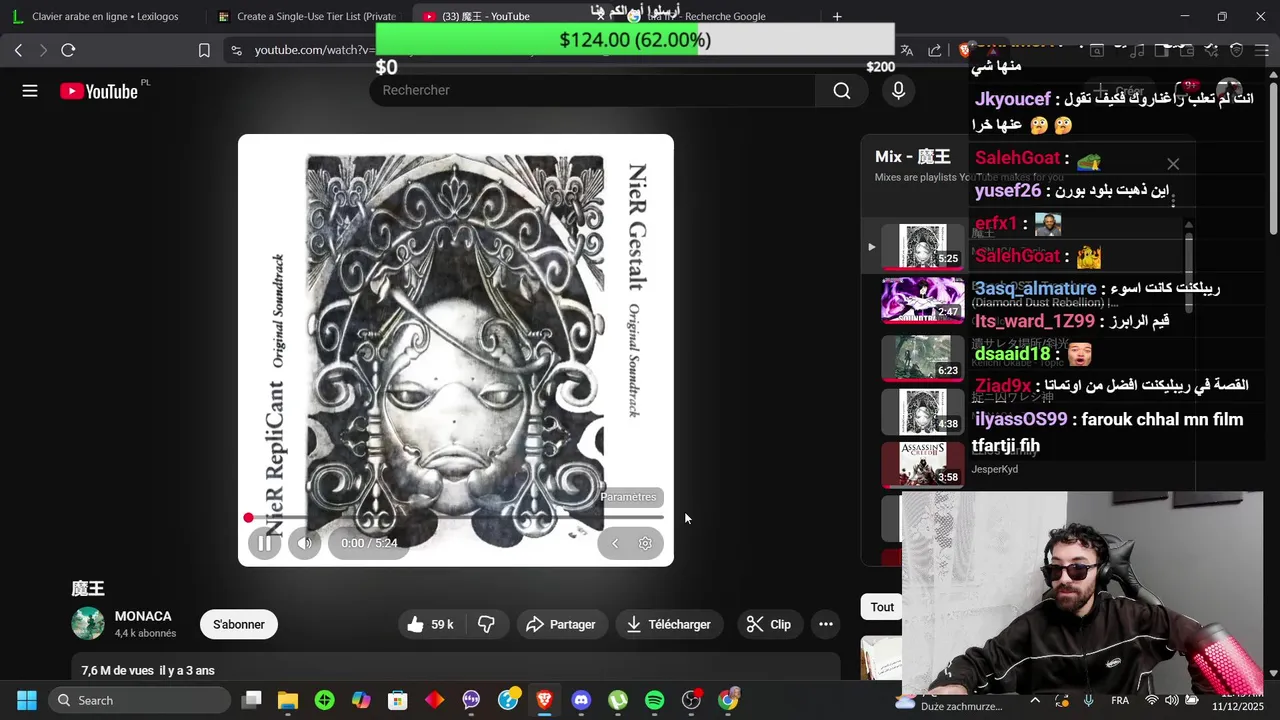
Task: Play the 3:58 Assassin's Creed II video
Action: pos(922,464)
